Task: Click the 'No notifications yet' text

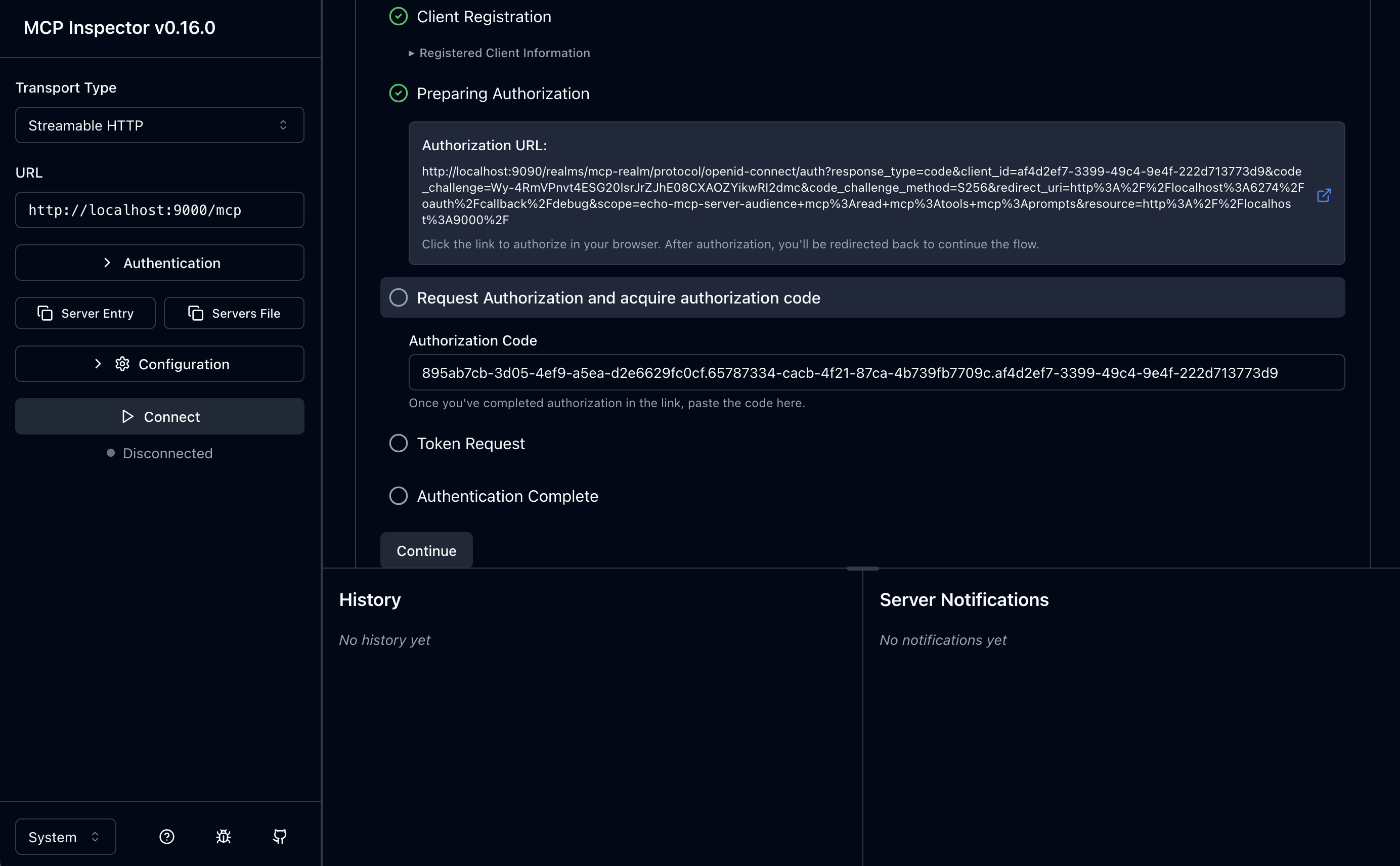Action: click(942, 640)
